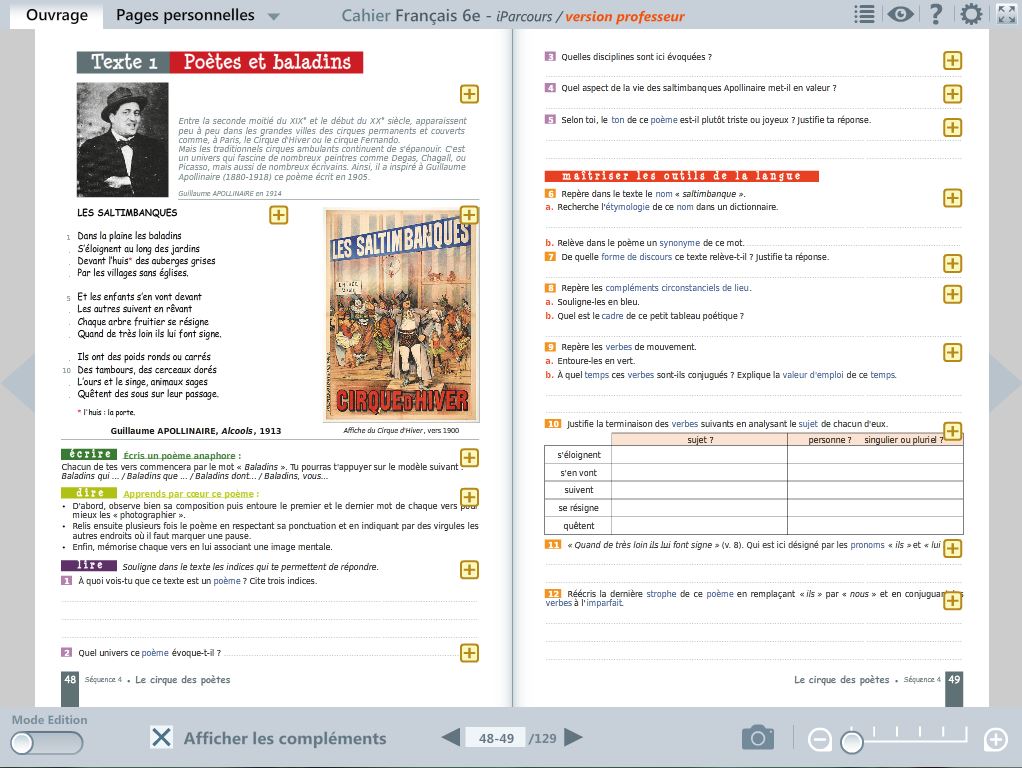1022x768 pixels.
Task: Click the eye visibility icon in top bar
Action: point(901,14)
